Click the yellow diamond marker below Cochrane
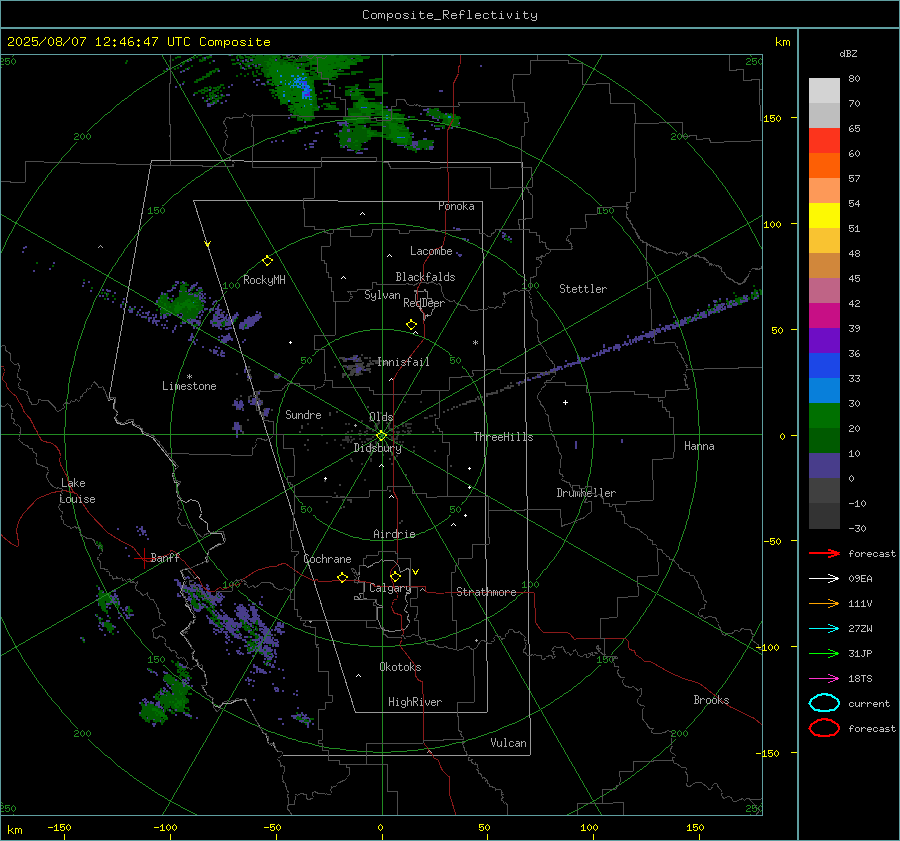The width and height of the screenshot is (900, 841). 343,577
